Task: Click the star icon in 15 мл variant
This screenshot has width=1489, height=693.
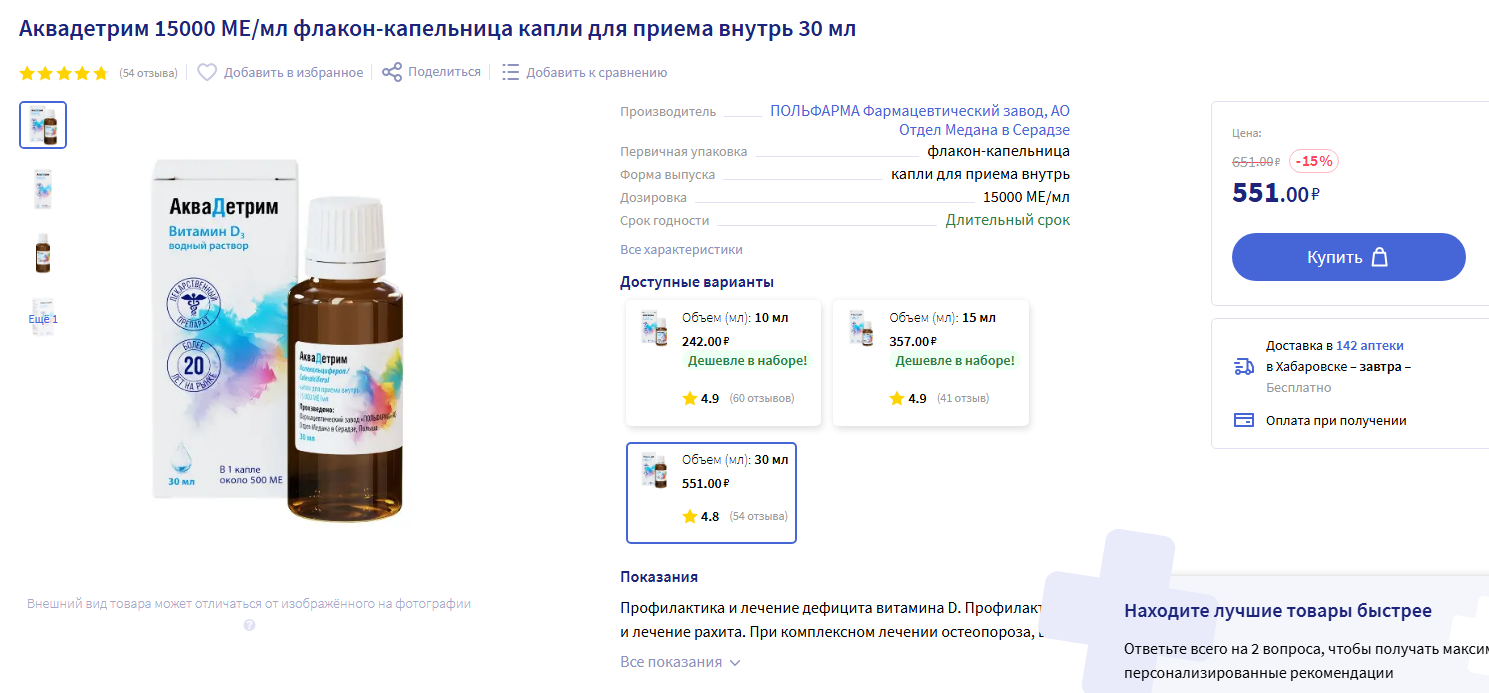Action: pyautogui.click(x=897, y=398)
